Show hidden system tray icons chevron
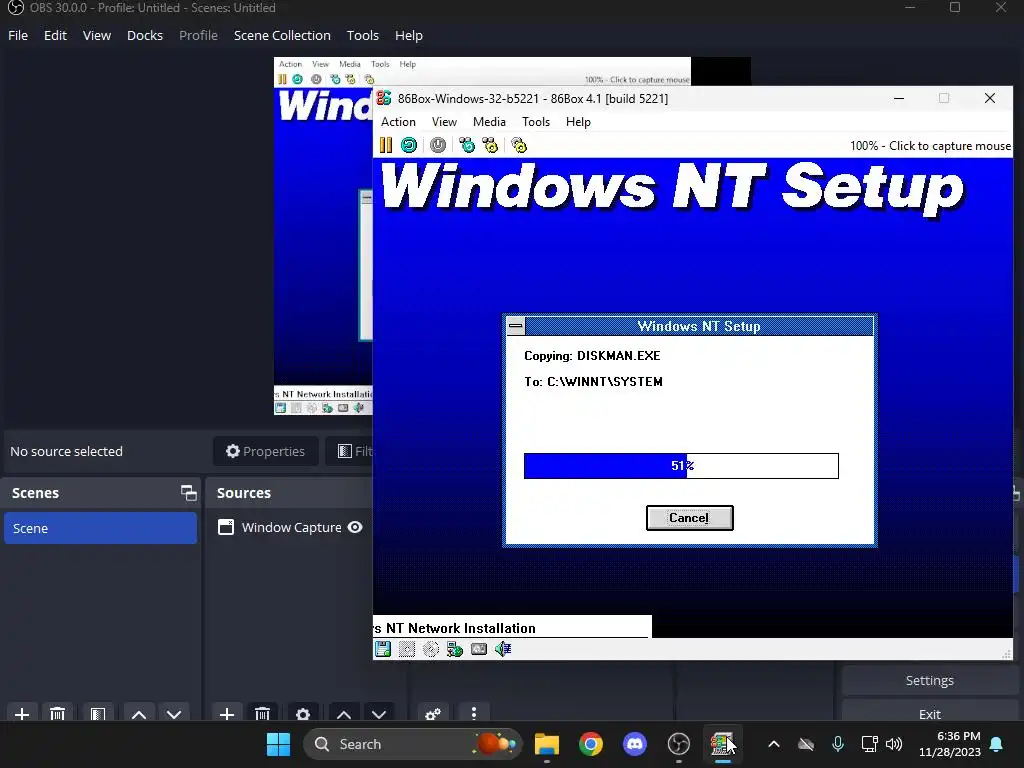 click(774, 744)
